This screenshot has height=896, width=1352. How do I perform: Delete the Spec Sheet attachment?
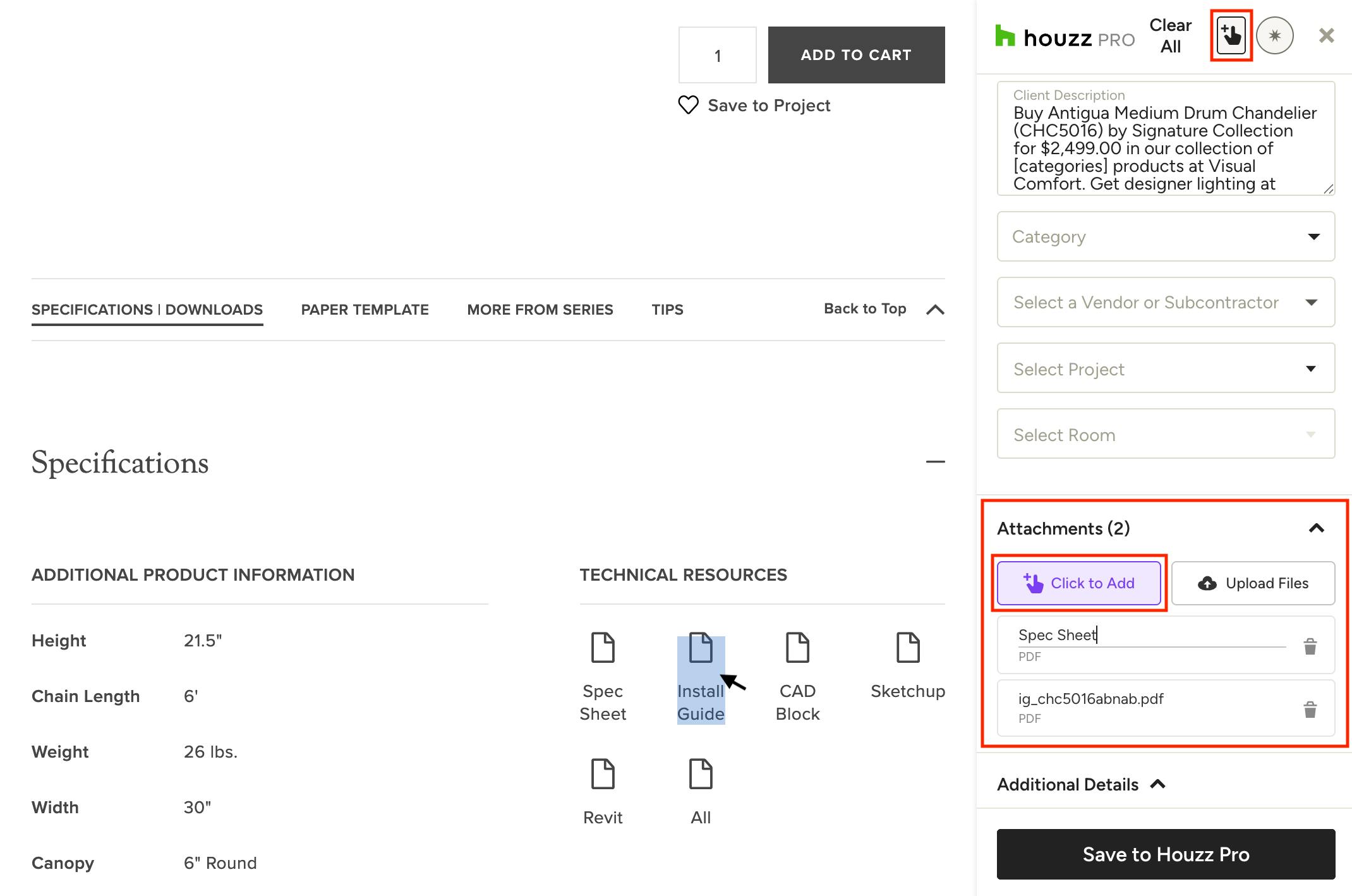(1310, 646)
